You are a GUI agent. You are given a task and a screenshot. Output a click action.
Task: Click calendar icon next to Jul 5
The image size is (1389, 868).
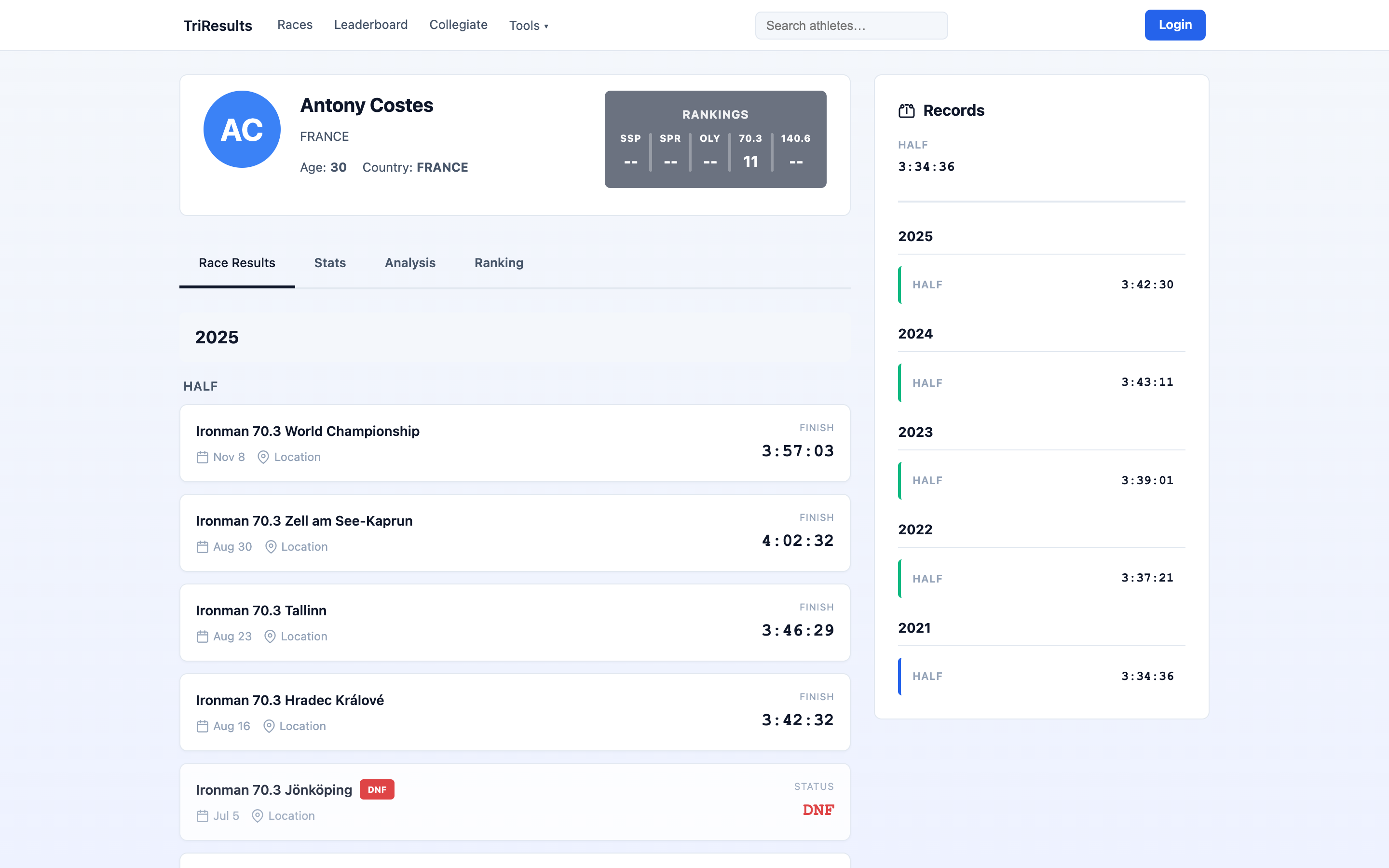coord(202,816)
